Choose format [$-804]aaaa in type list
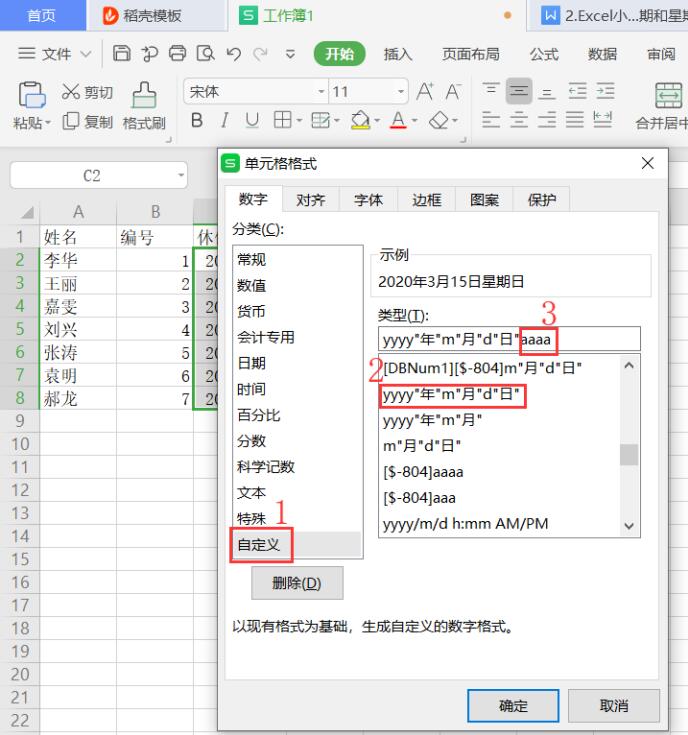The width and height of the screenshot is (688, 735). click(500, 472)
